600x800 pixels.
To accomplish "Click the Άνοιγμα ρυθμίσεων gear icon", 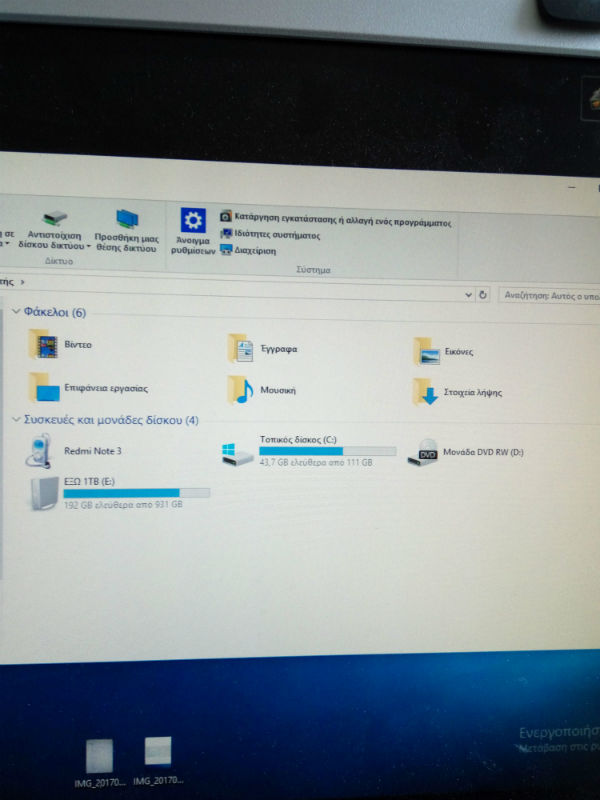I will (x=193, y=220).
